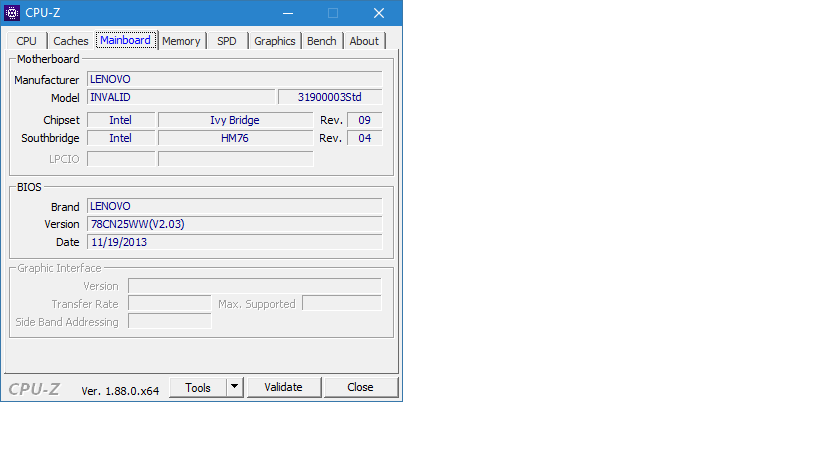
Task: Click the BIOS Brand LENOVO field
Action: (x=235, y=206)
